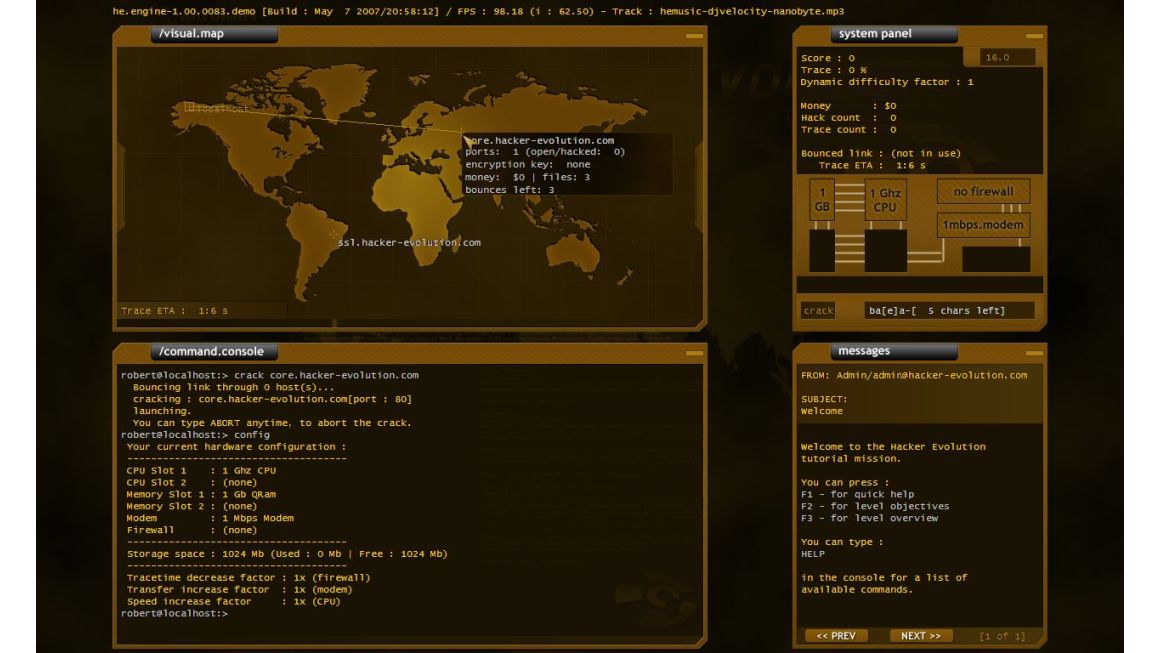Image resolution: width=1160 pixels, height=653 pixels.
Task: Click "ports: 1 (open/hacked: 0)" in tooltip
Action: click(x=545, y=152)
